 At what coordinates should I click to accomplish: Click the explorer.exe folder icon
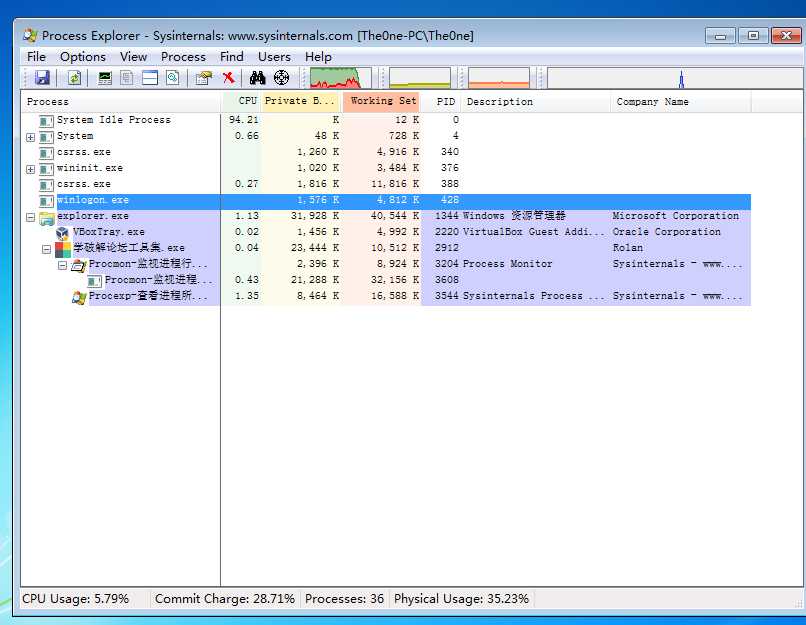tap(46, 218)
